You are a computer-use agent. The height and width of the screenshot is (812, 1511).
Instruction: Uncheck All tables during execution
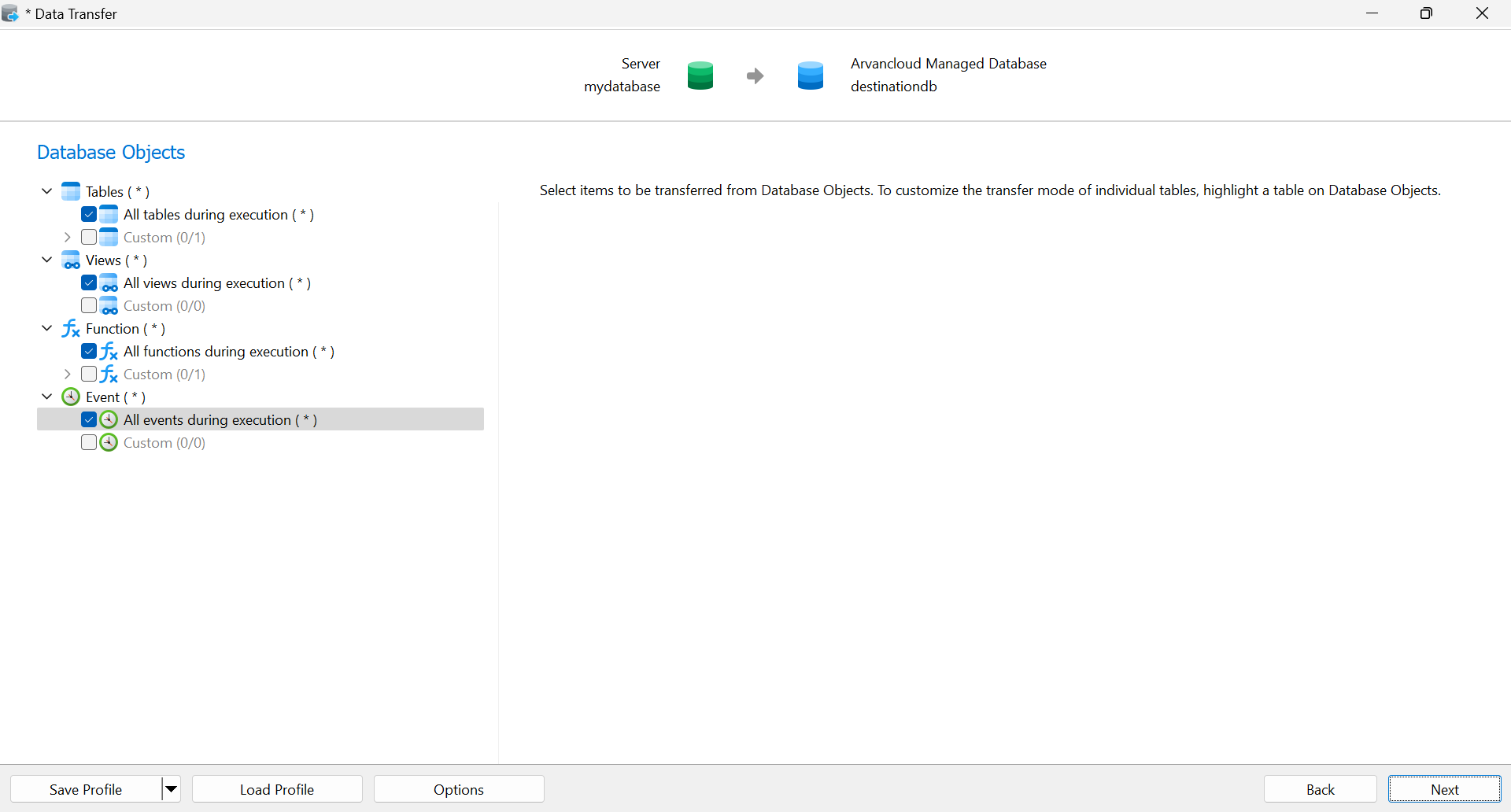click(89, 214)
